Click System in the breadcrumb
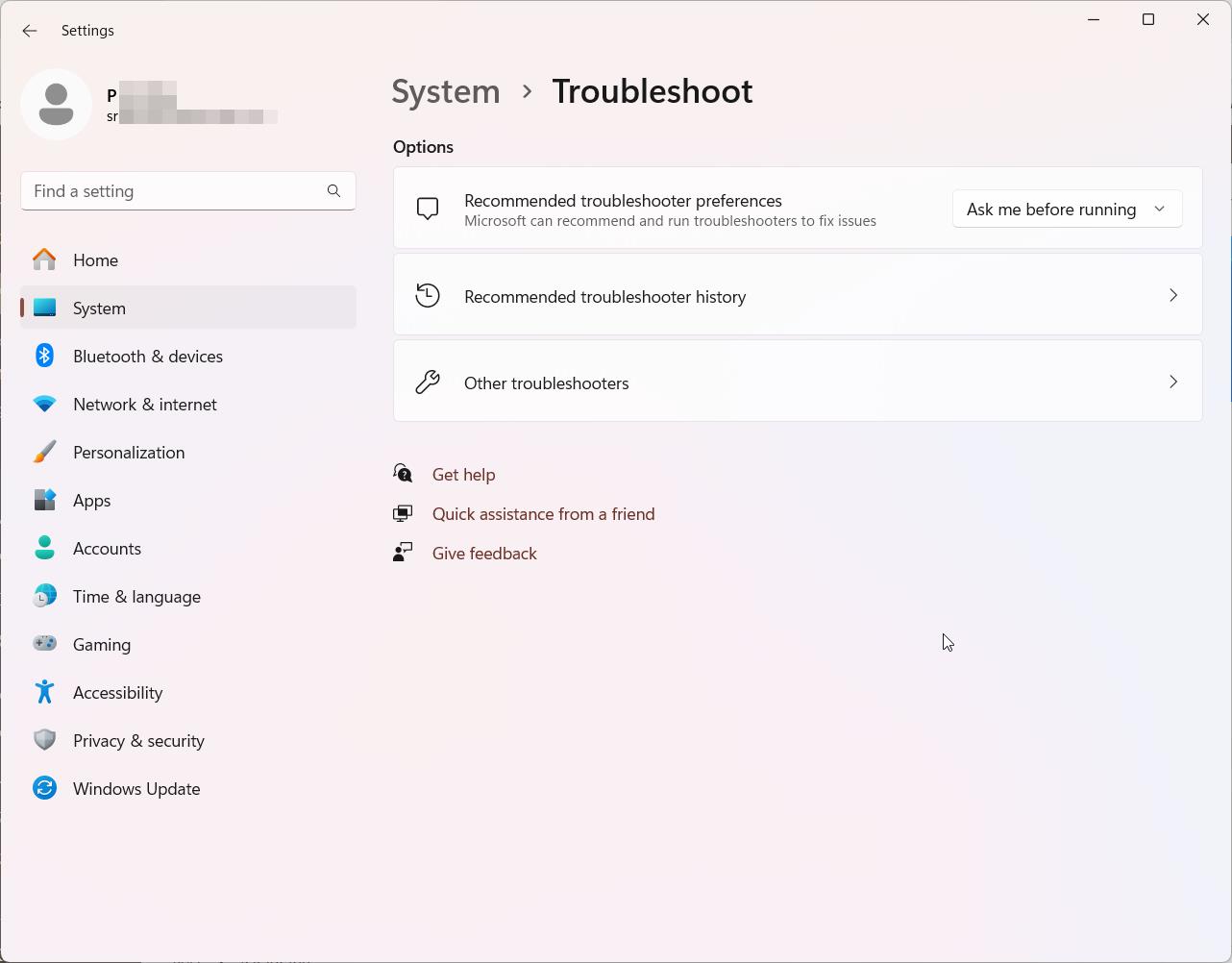Image resolution: width=1232 pixels, height=963 pixels. (x=446, y=91)
